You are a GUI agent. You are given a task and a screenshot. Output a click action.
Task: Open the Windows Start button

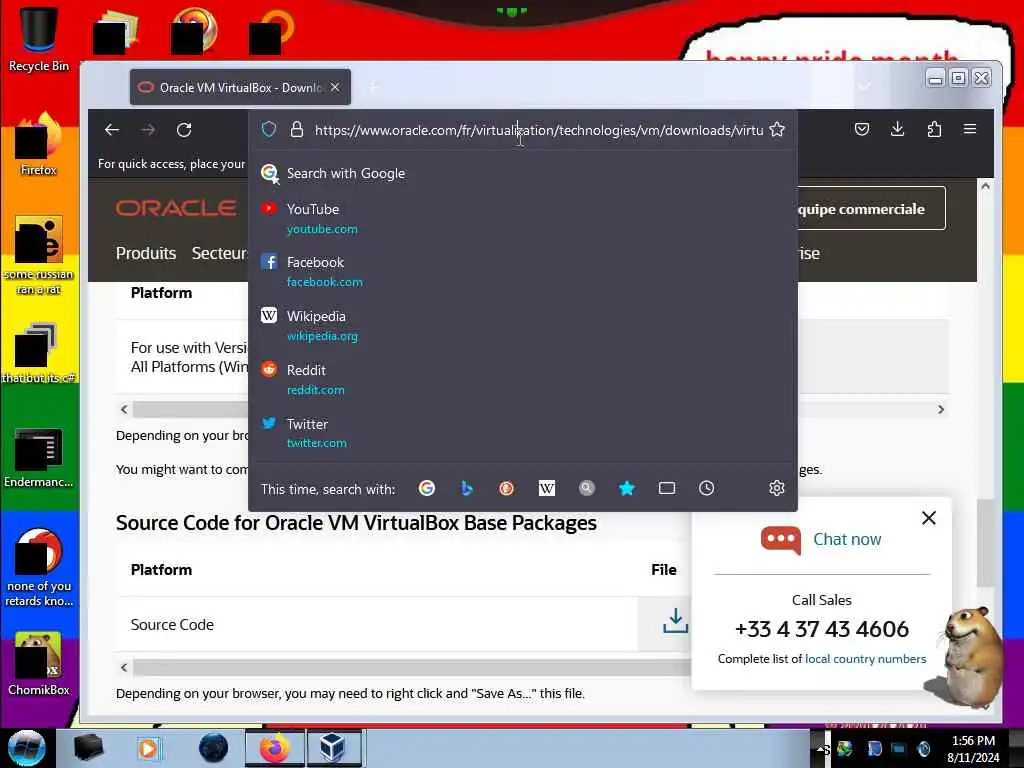pyautogui.click(x=26, y=748)
